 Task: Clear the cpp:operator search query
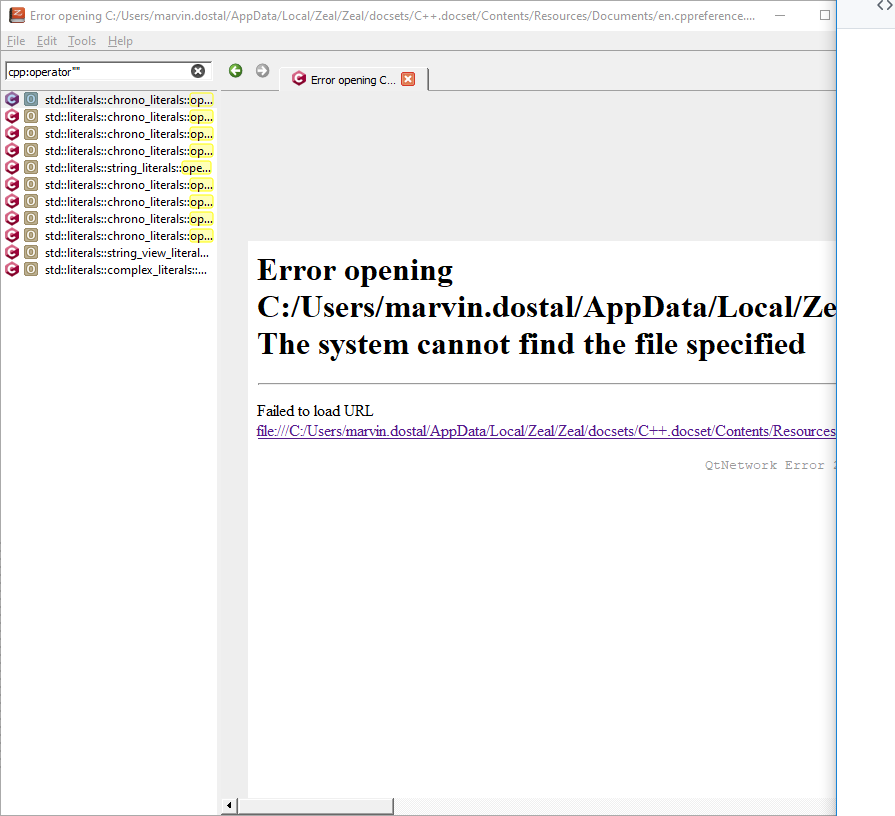point(198,70)
